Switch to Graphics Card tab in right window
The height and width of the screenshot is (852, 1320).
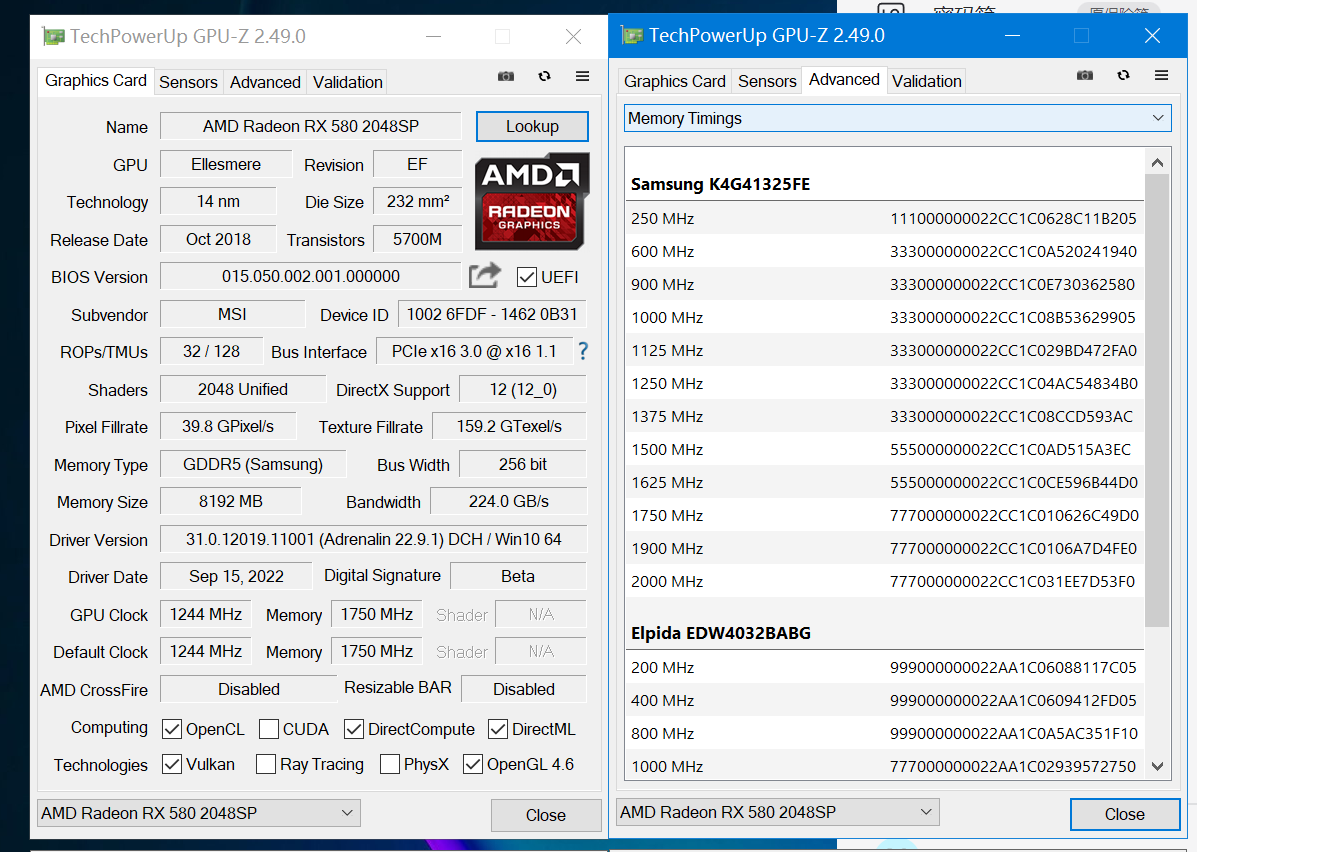click(x=675, y=81)
